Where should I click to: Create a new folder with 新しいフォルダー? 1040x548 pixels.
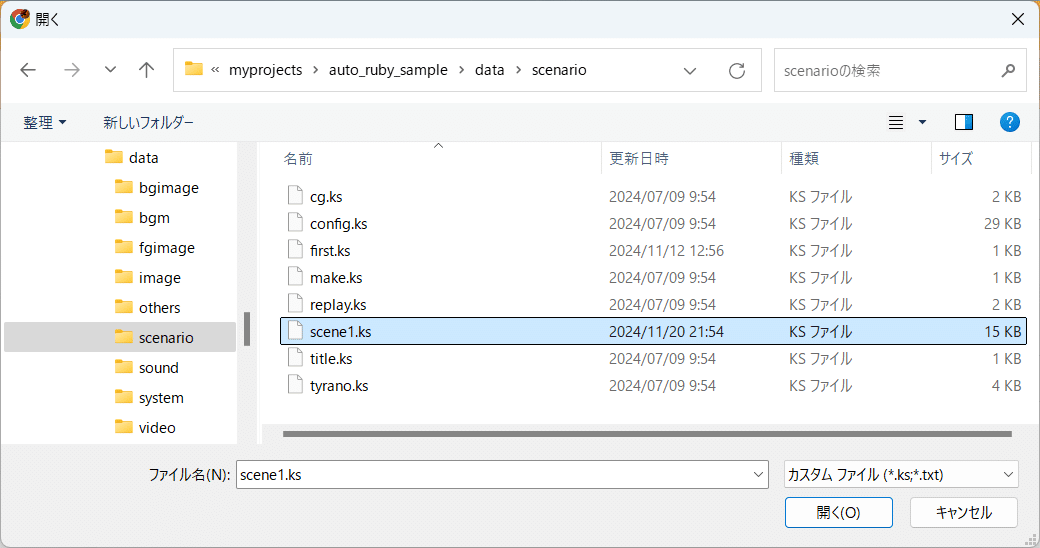tap(149, 122)
